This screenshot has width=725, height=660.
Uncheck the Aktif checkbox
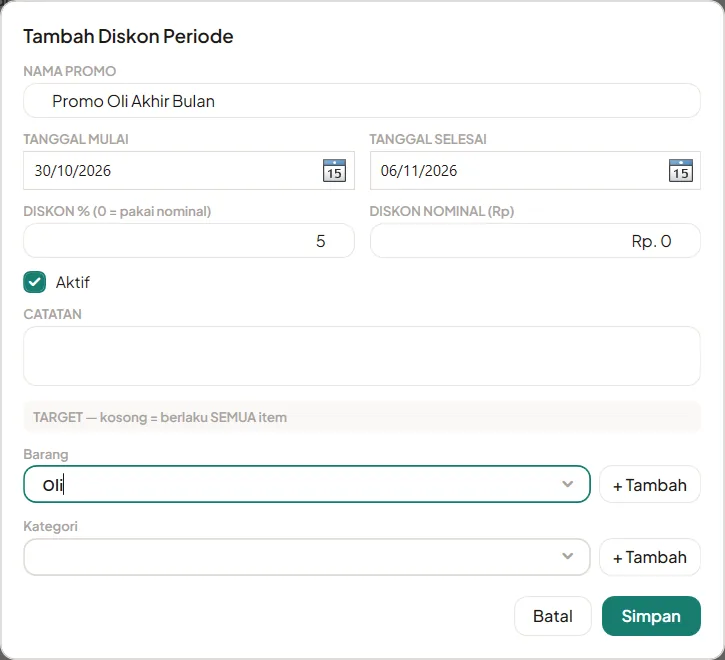coord(35,282)
